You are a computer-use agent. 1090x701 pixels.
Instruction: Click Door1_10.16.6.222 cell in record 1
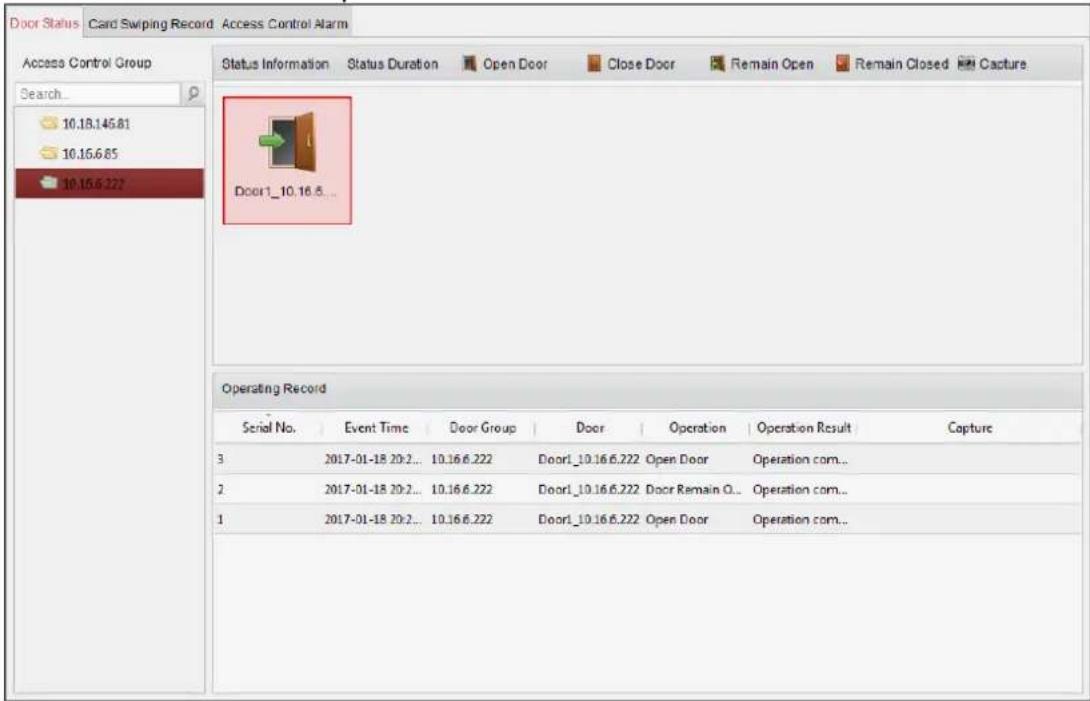(x=589, y=519)
